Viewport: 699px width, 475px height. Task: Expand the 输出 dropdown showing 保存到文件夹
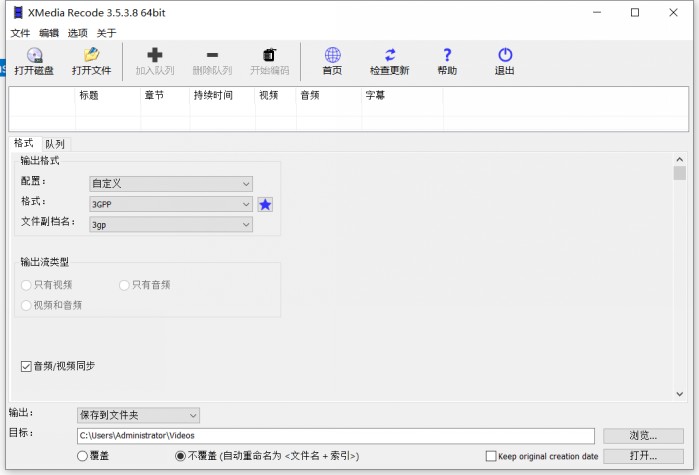tap(138, 415)
